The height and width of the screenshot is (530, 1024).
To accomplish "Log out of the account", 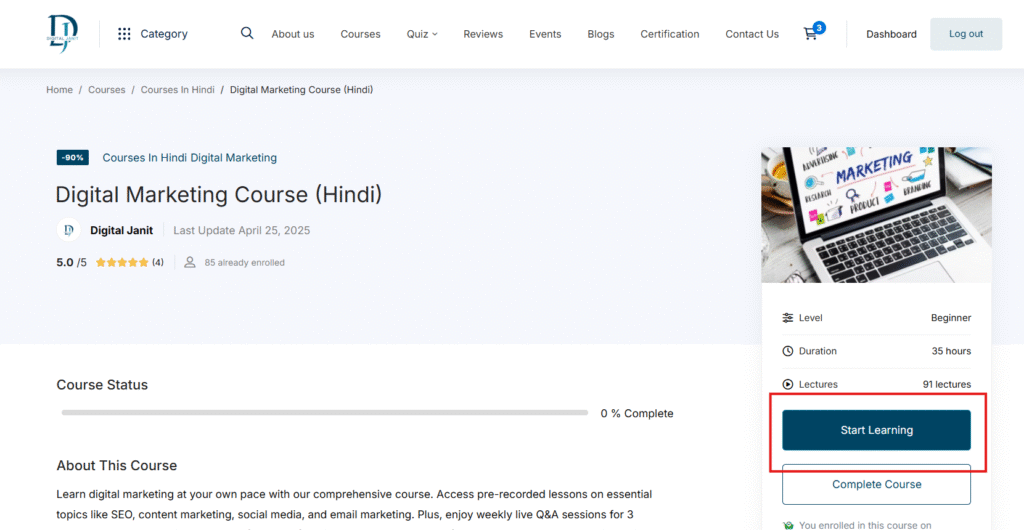I will tap(965, 34).
